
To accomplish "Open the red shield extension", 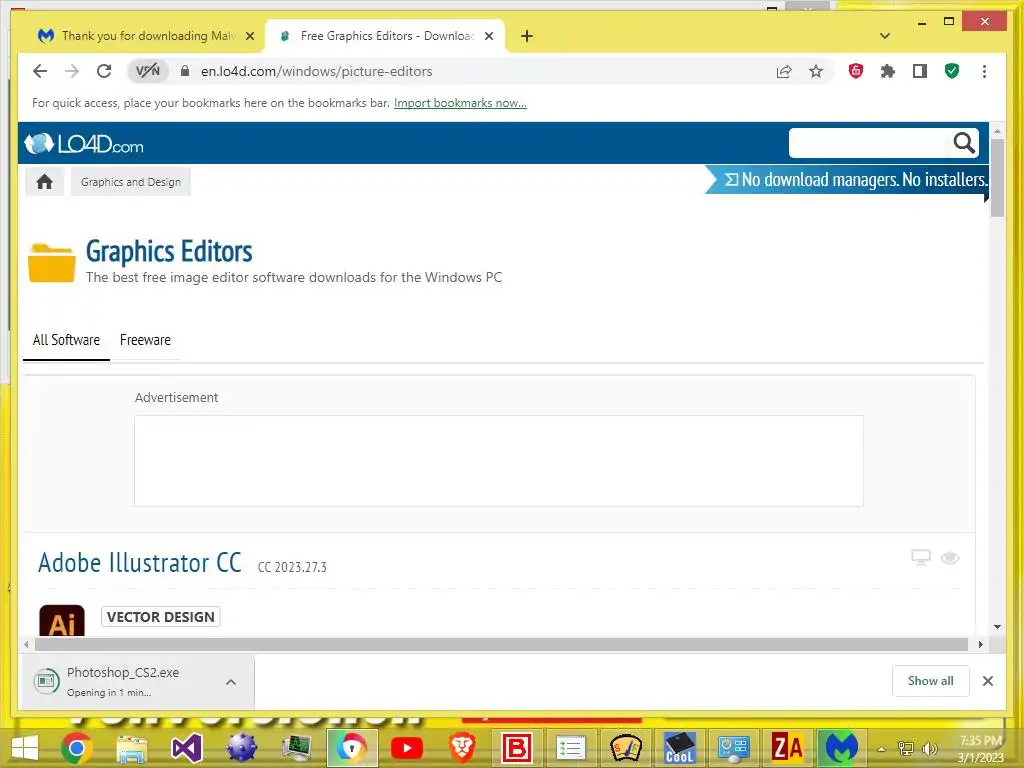I will [856, 71].
